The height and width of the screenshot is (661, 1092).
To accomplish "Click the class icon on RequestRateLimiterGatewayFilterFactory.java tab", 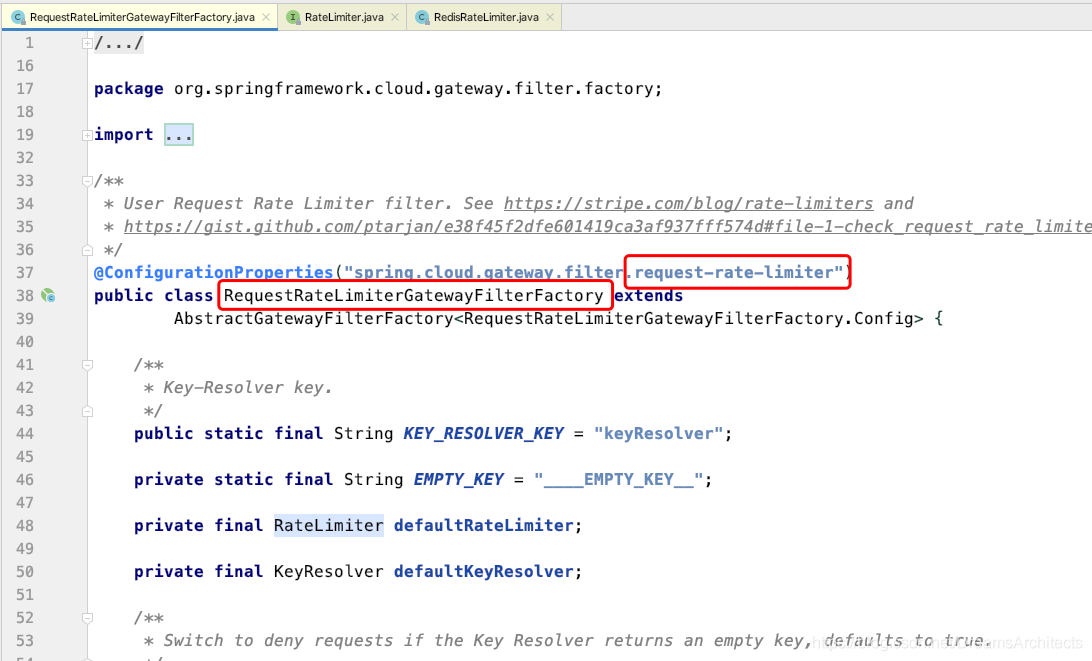I will (20, 16).
